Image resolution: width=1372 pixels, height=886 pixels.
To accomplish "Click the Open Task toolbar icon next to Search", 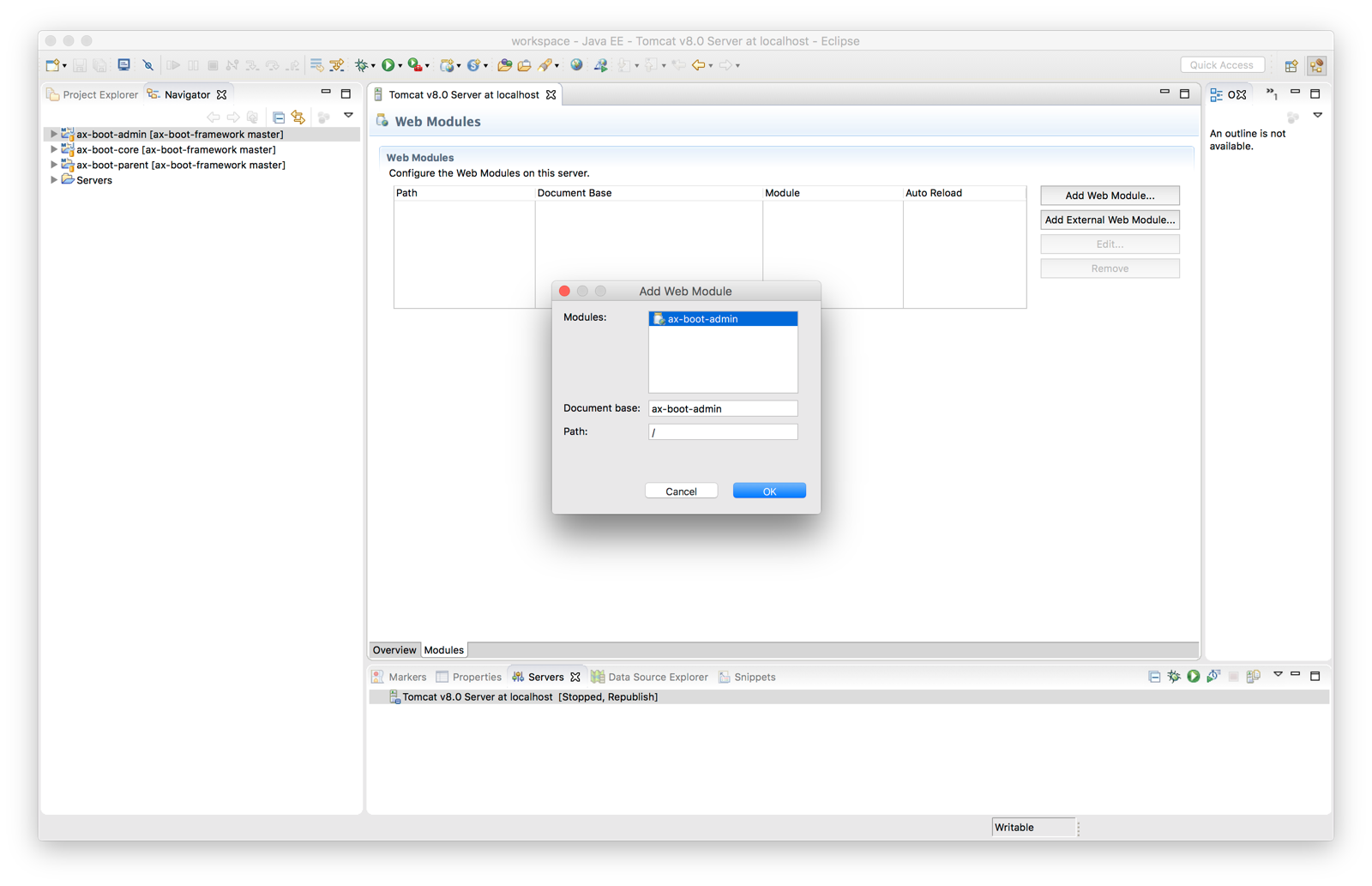I will [524, 65].
